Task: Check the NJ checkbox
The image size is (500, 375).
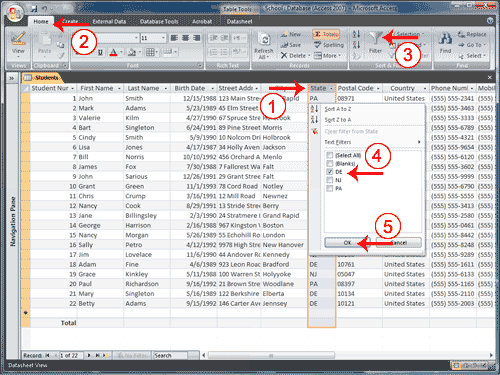Action: pos(330,180)
